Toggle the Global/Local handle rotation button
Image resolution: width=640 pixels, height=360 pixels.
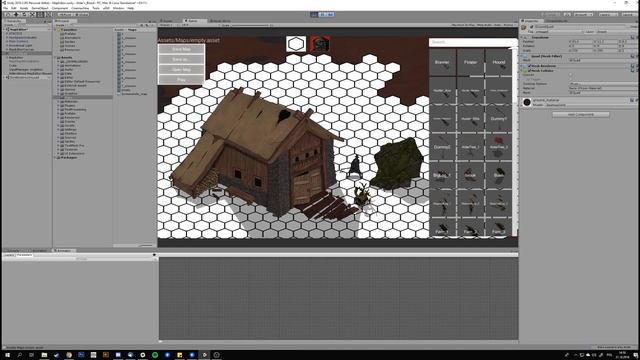pos(83,14)
